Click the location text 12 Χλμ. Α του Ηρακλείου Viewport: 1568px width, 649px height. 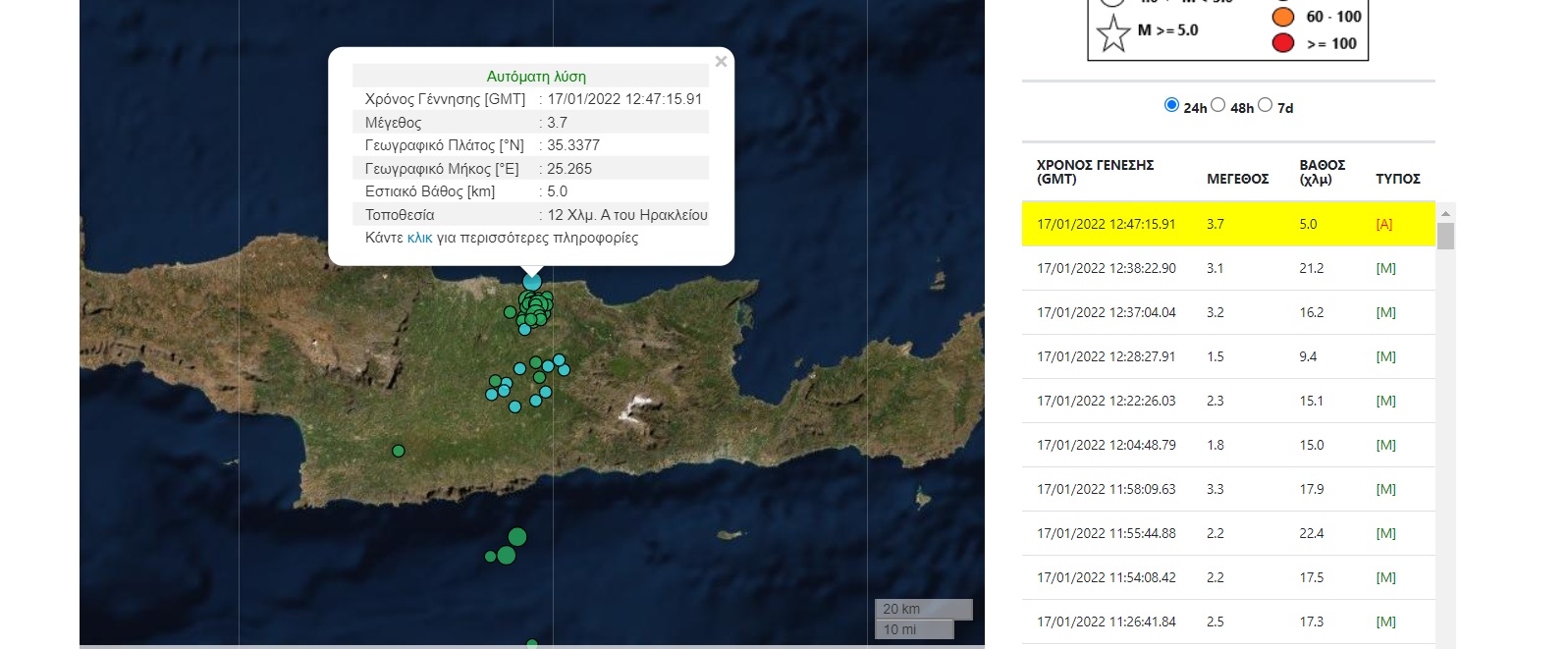click(x=627, y=215)
